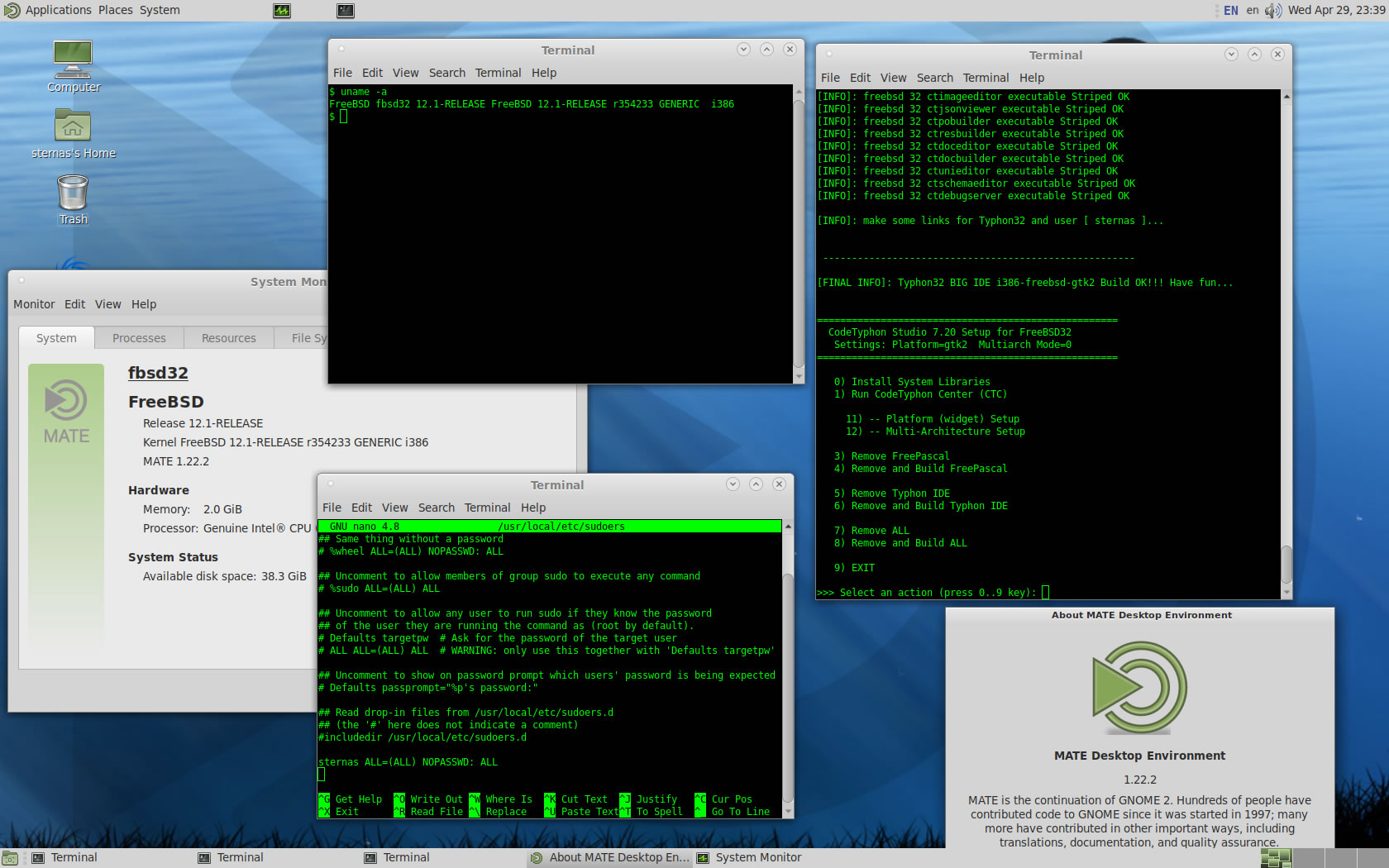Click the fbsd32 hostname heading
Viewport: 1389px width, 868px height.
[158, 373]
